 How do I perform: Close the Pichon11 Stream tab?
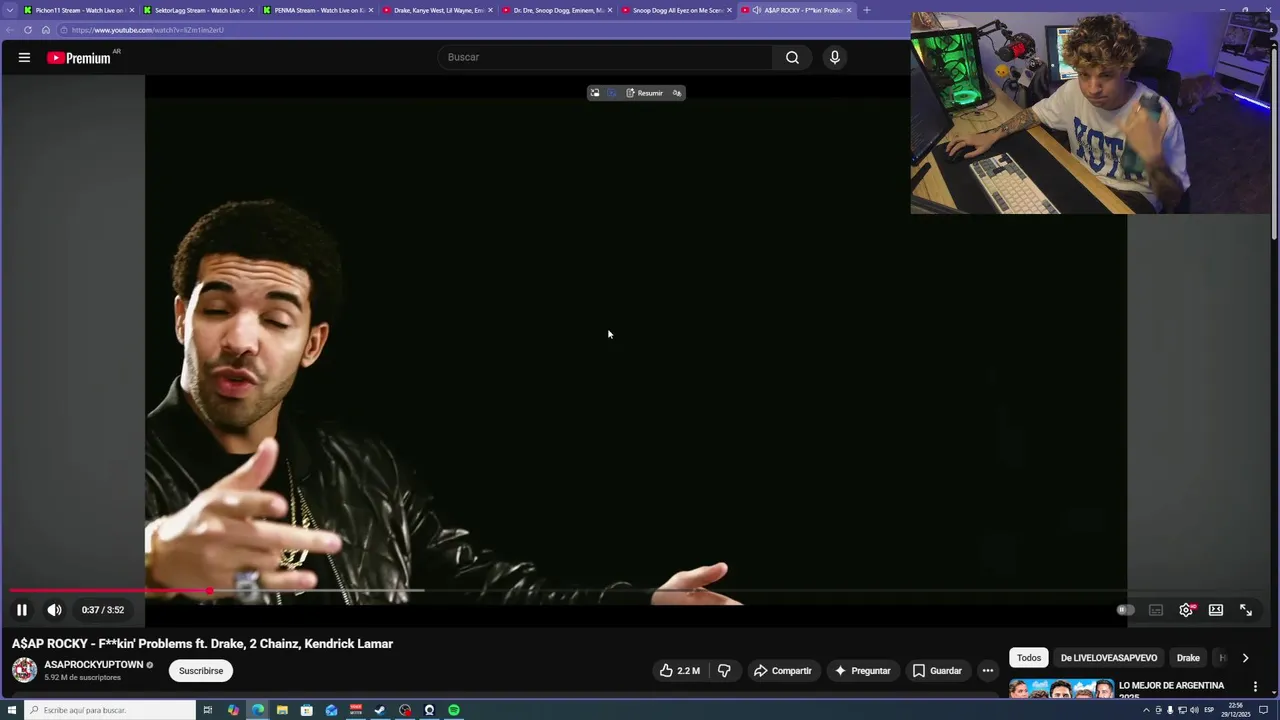131,10
